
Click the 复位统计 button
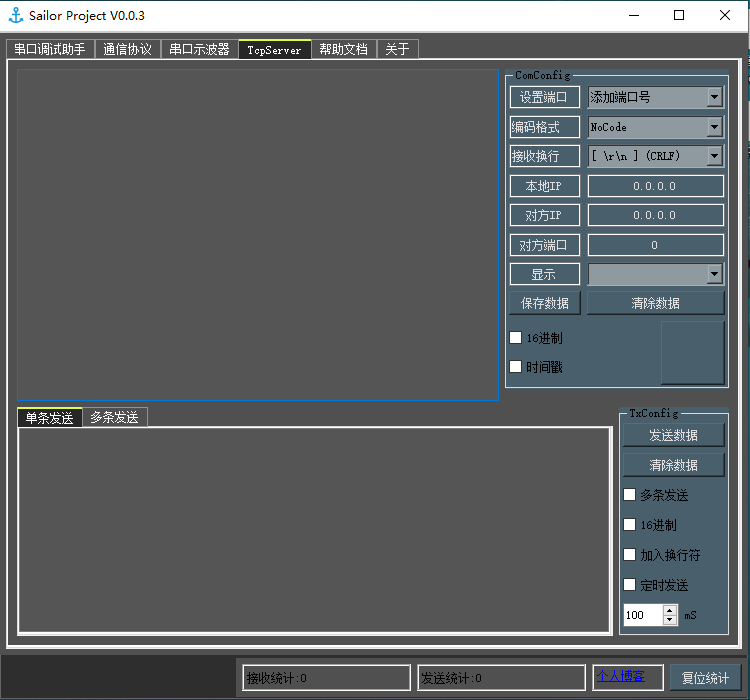[x=706, y=678]
